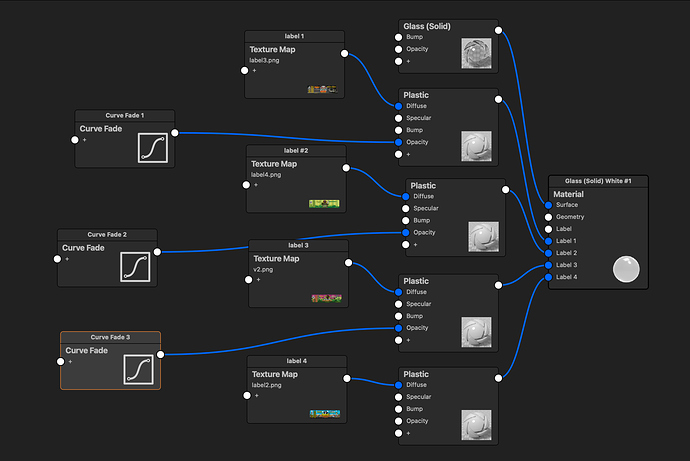Click Opacity socket on Plastic fed by label3.png

399,142
